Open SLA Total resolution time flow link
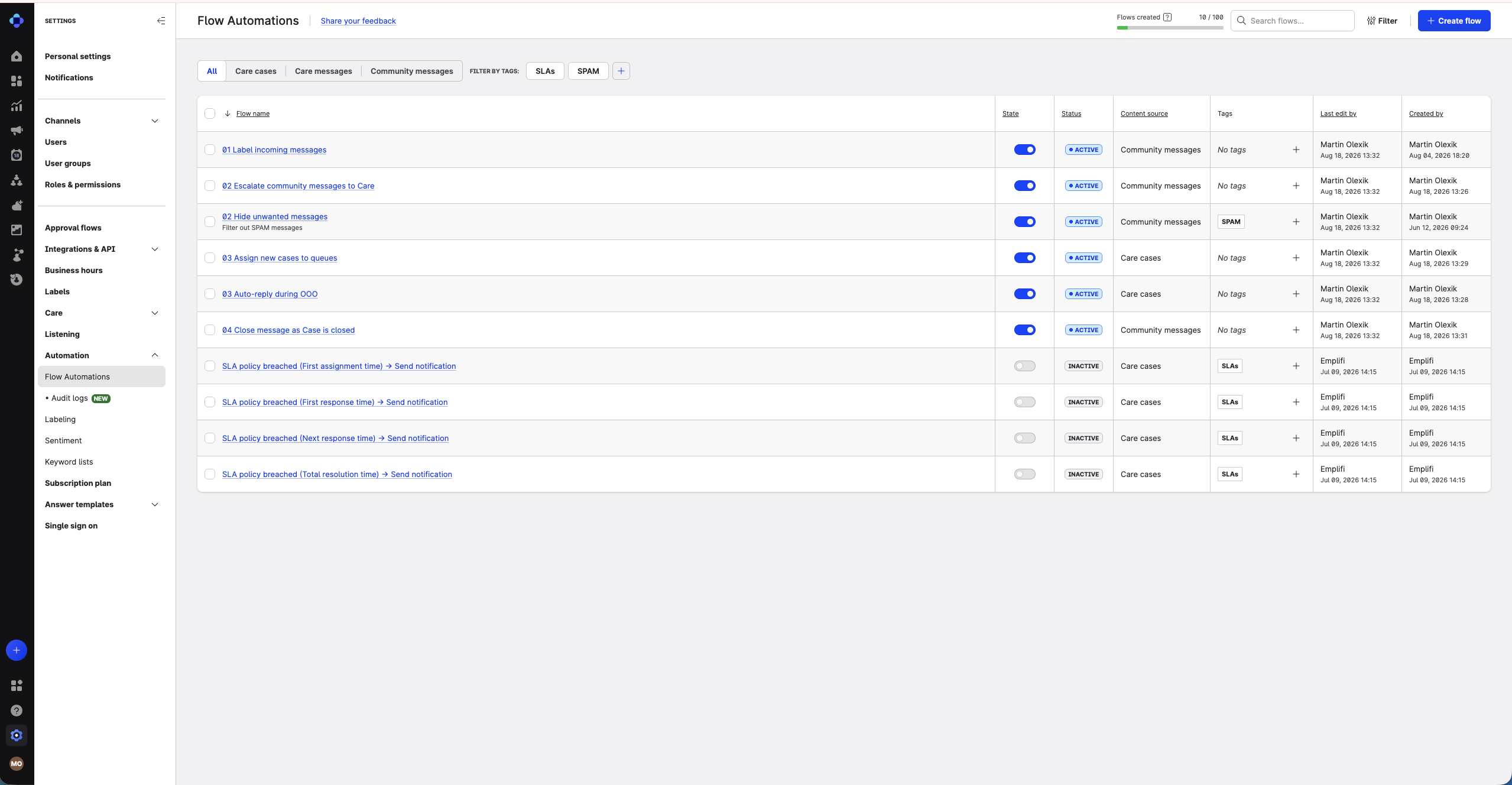 [337, 474]
